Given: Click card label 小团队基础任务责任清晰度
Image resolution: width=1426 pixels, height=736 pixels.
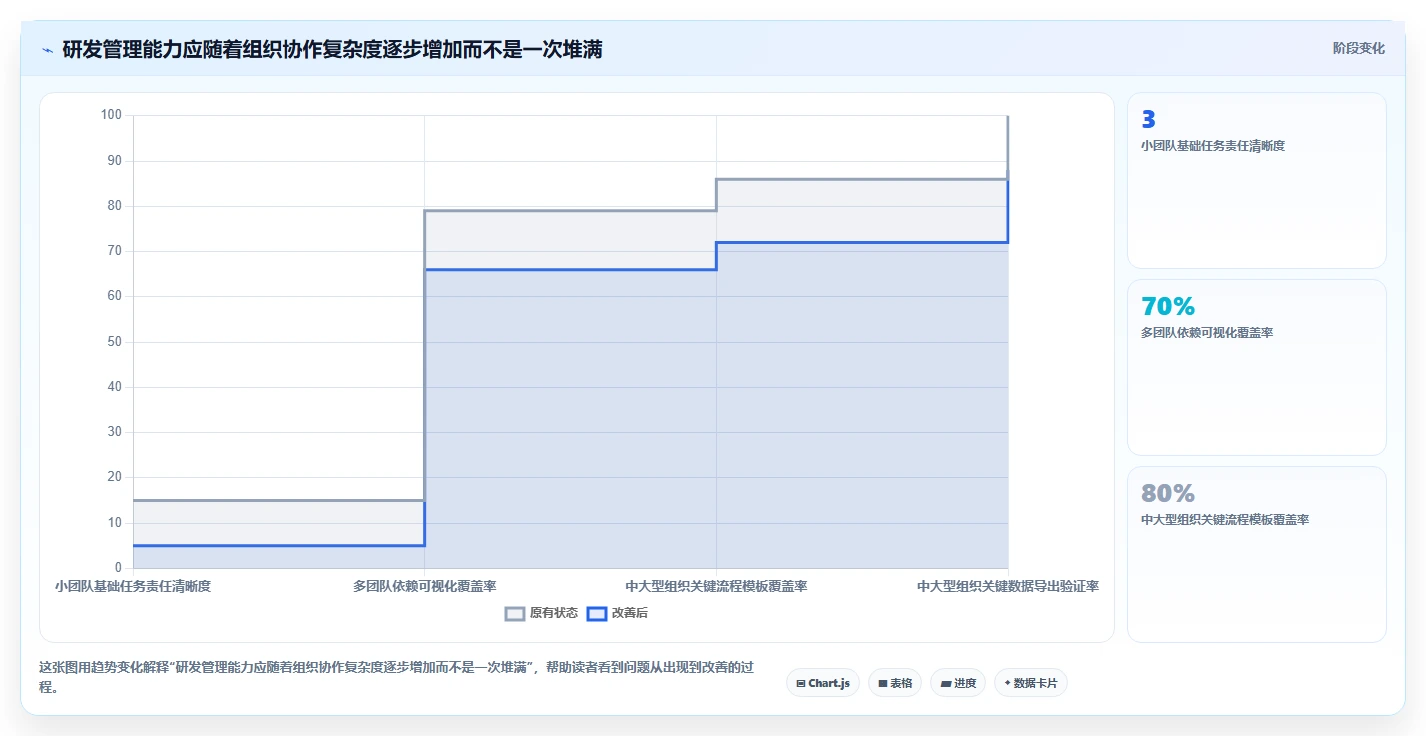Looking at the screenshot, I should coord(1212,146).
